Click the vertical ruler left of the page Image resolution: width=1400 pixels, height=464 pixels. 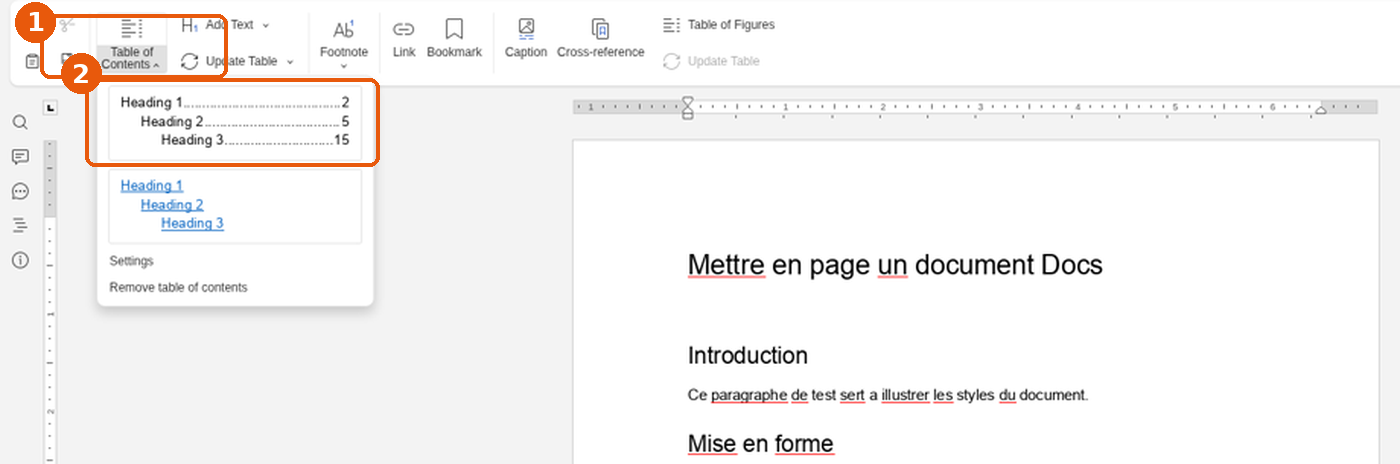click(51, 300)
